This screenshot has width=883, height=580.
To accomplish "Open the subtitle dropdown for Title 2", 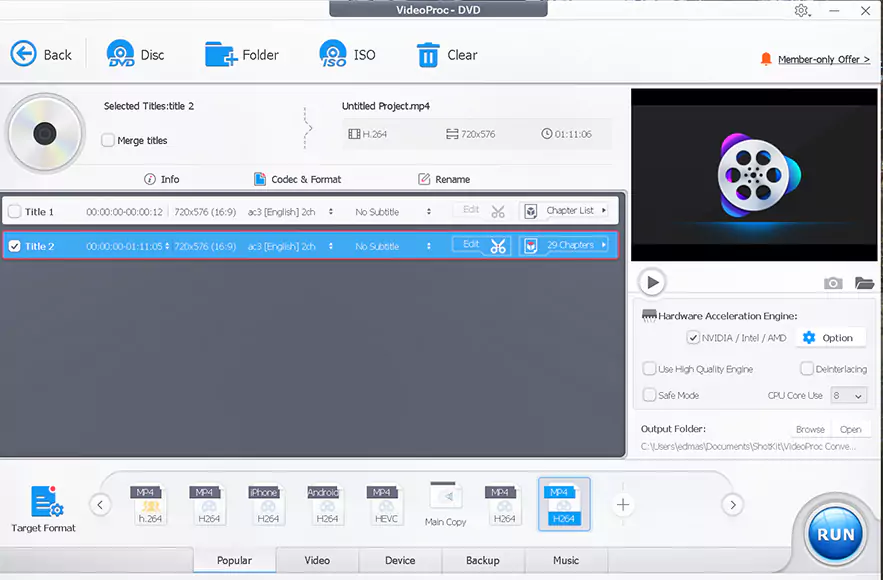I will 429,246.
